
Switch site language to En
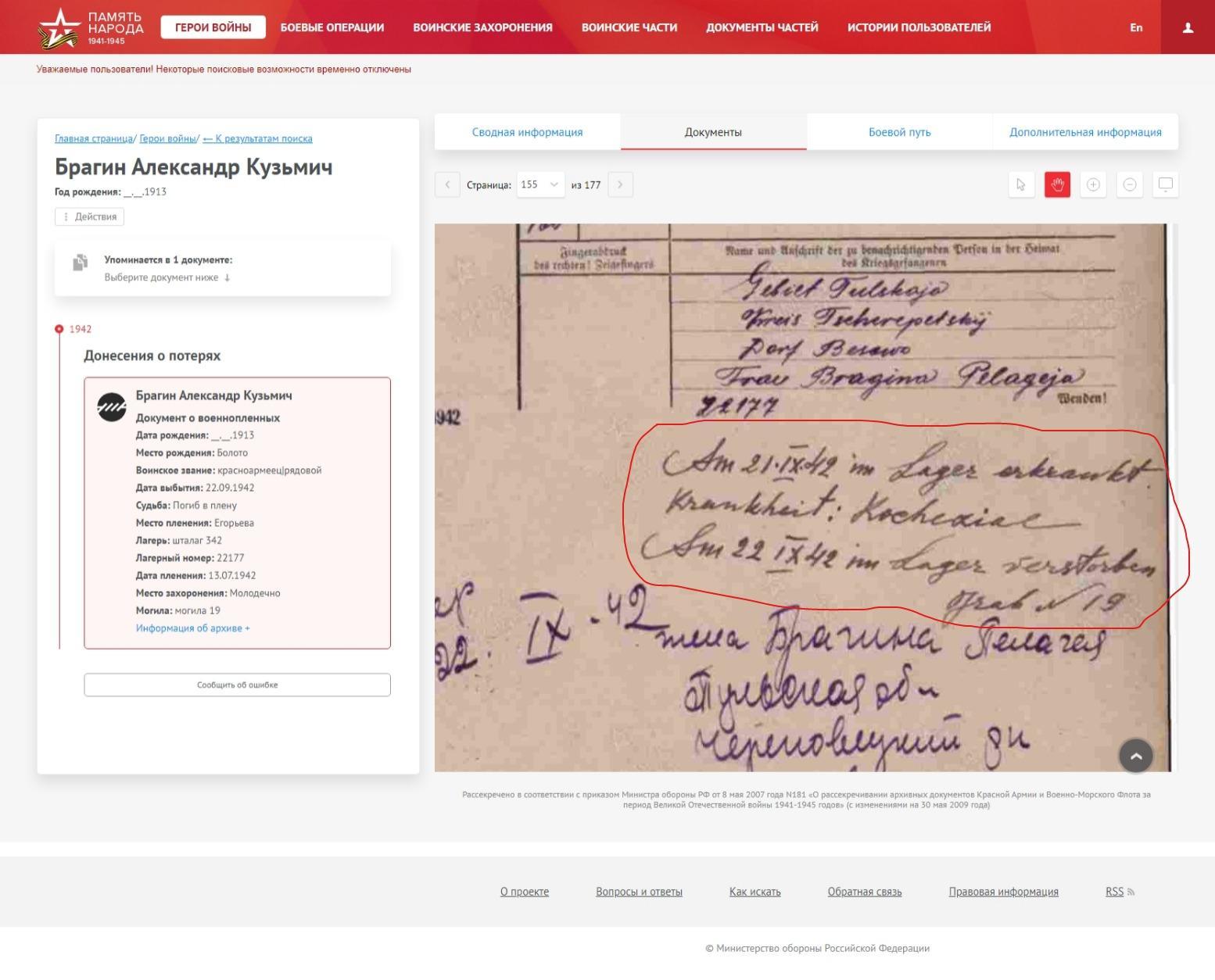tap(1135, 27)
